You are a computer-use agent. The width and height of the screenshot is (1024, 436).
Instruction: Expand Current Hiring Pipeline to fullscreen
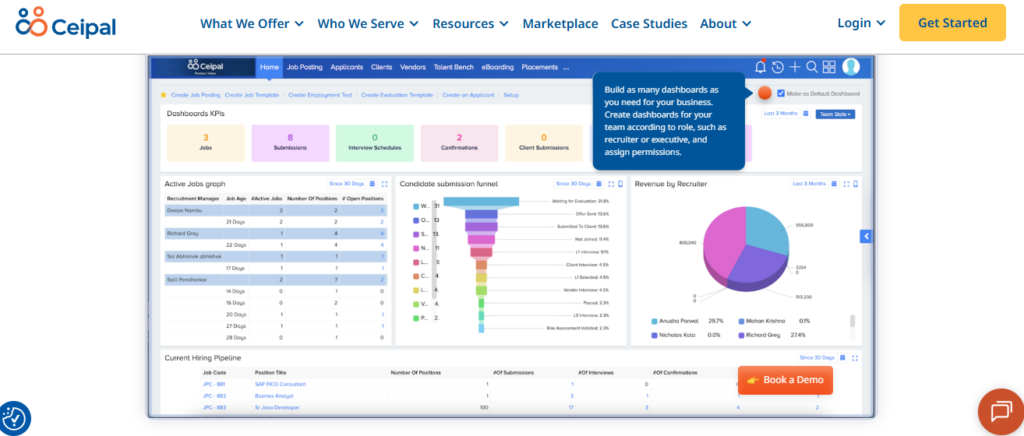tap(855, 358)
